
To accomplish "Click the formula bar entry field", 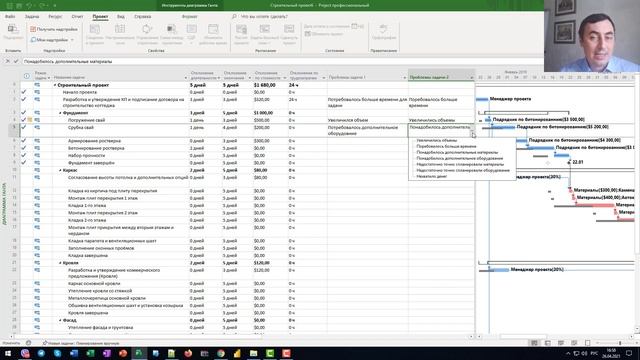I will (282, 61).
